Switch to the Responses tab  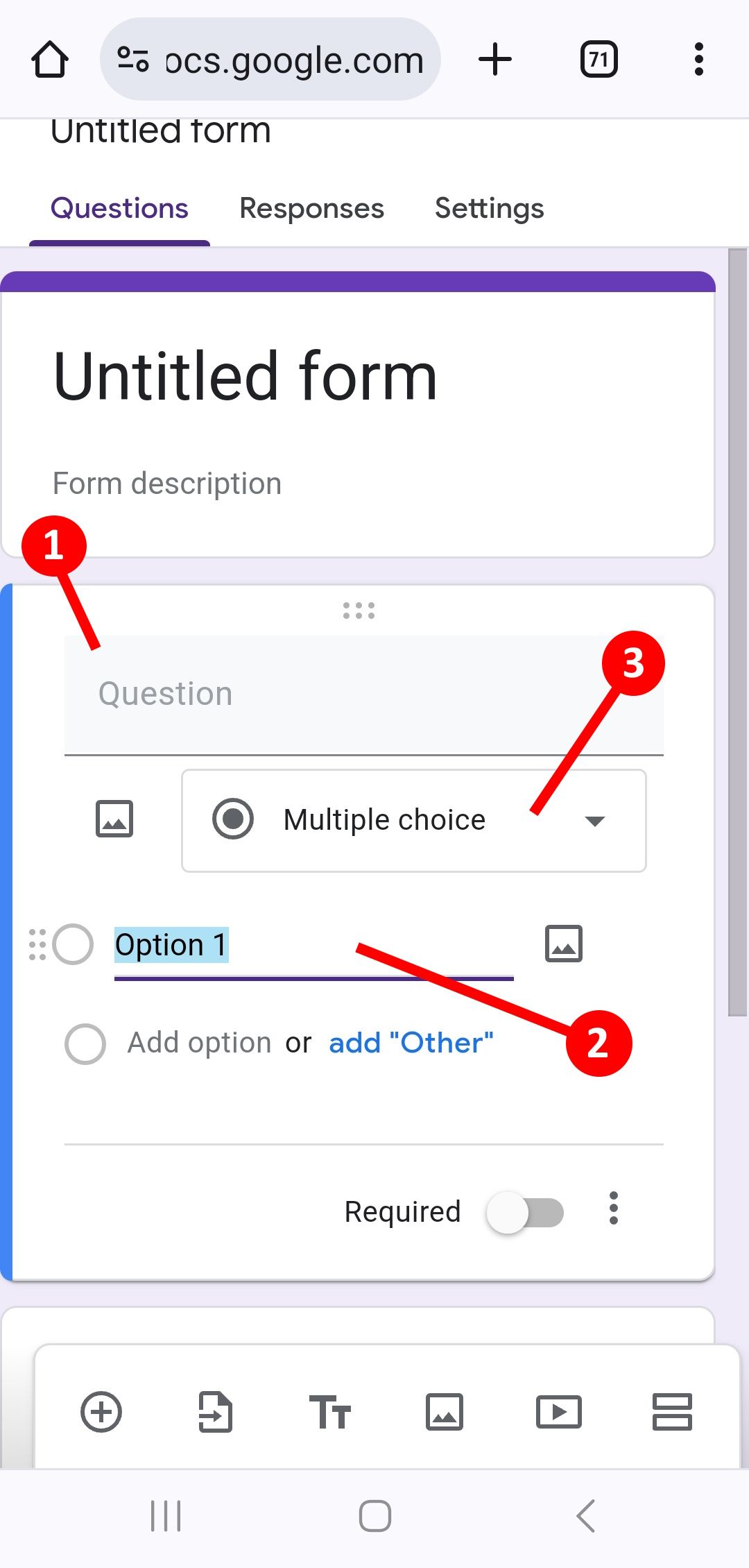coord(311,207)
